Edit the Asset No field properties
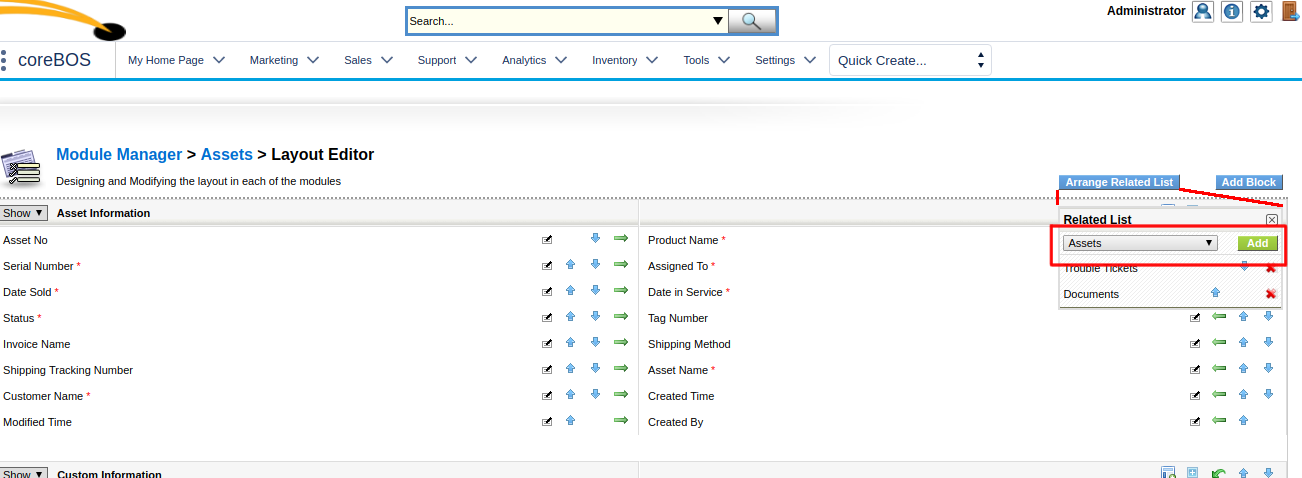 (547, 240)
